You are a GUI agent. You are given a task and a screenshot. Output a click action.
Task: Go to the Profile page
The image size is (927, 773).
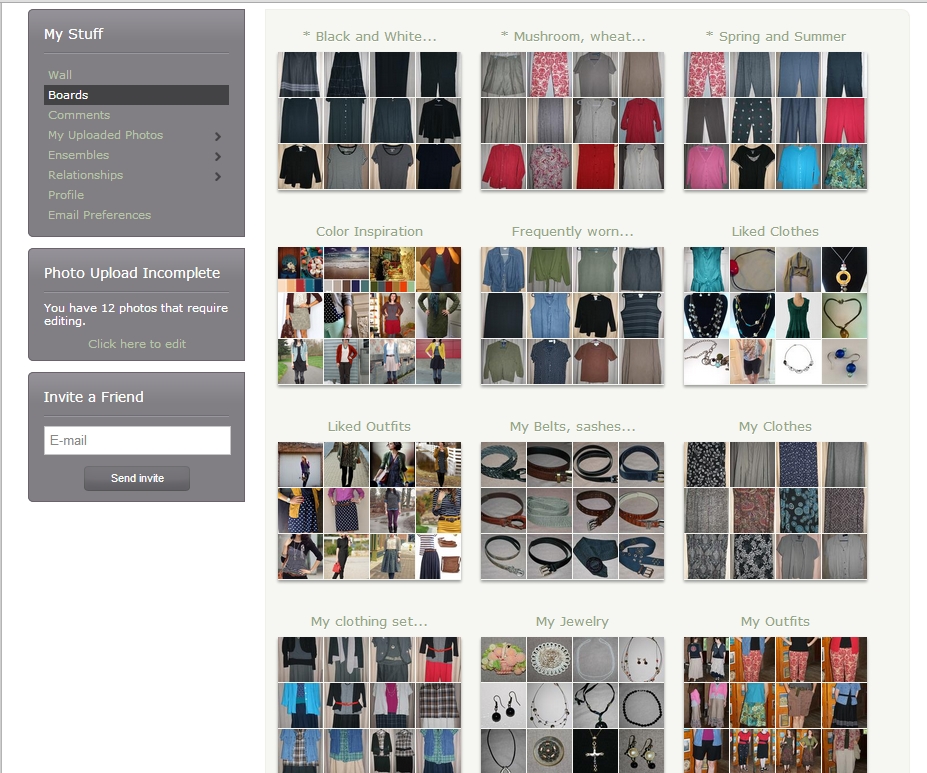pyautogui.click(x=66, y=195)
